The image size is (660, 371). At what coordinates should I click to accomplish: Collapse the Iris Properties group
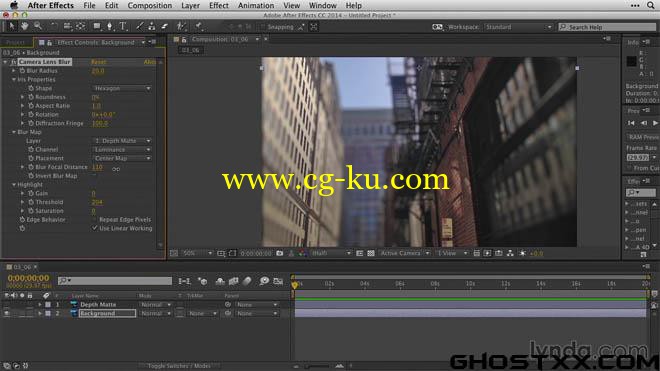(x=14, y=79)
